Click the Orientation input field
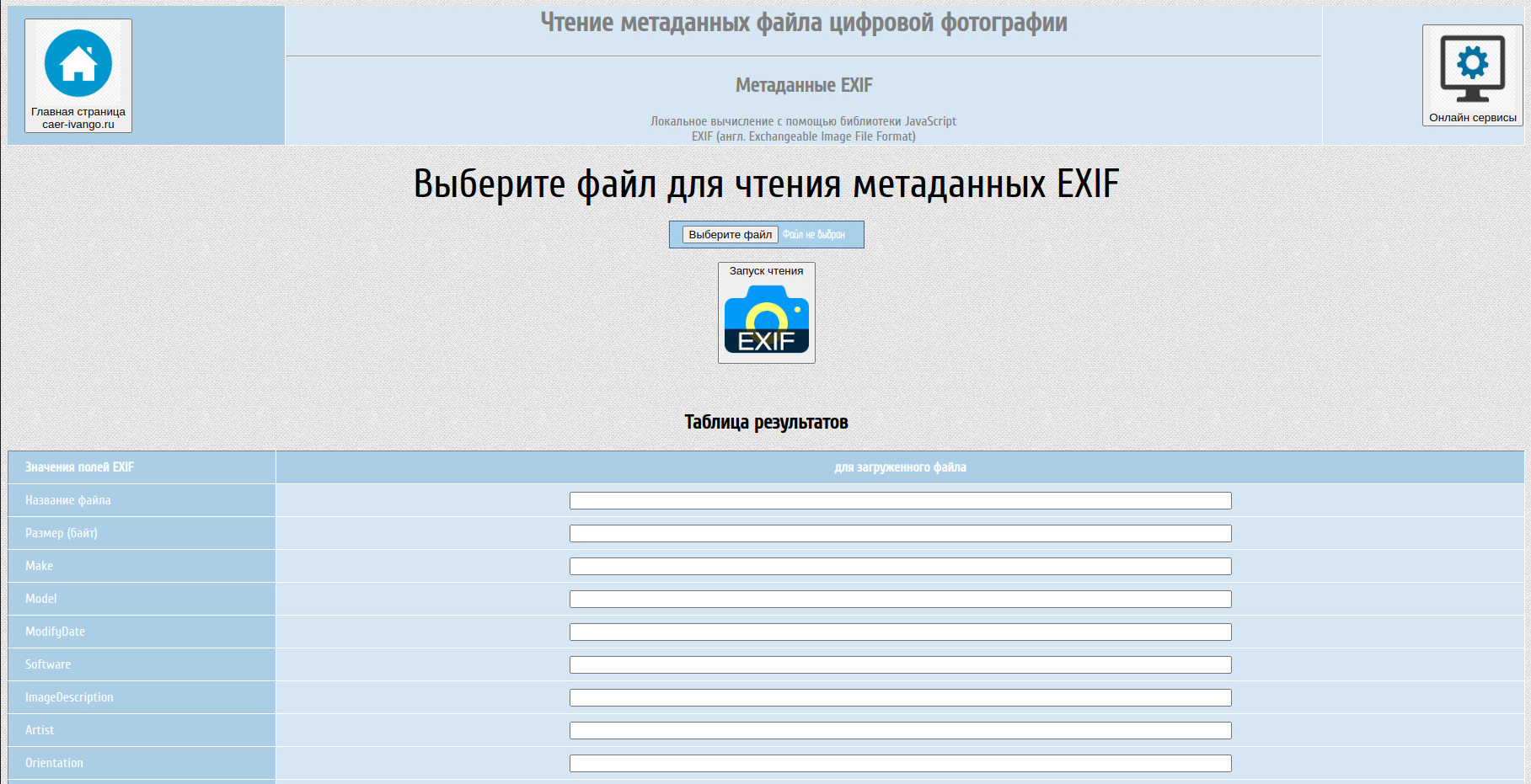Viewport: 1531px width, 784px height. (x=900, y=764)
